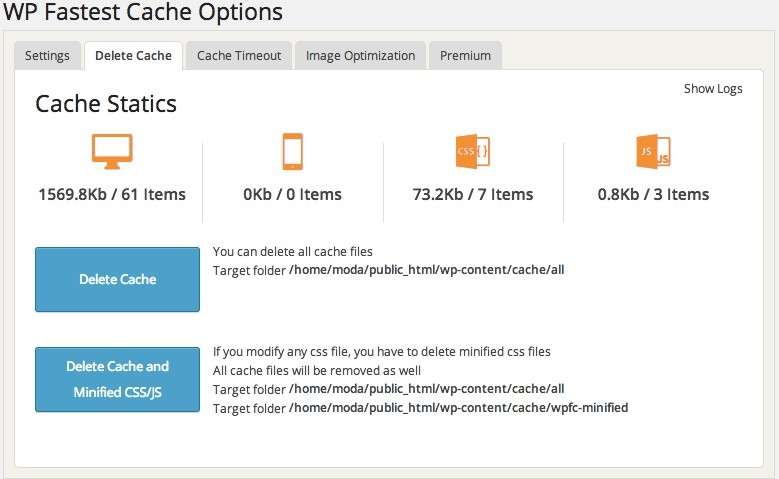Click the 0Kb / 0 Items mobile statistic

292,194
